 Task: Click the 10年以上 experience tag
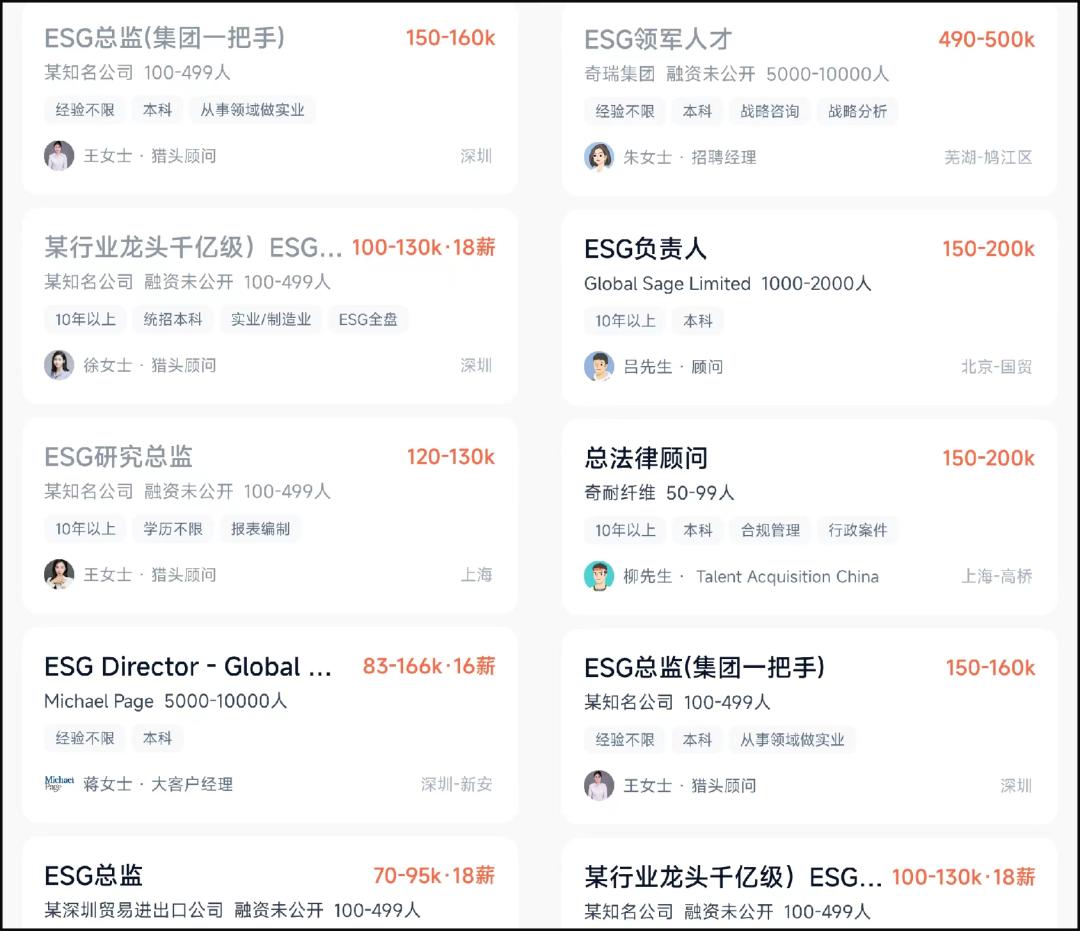coord(85,321)
